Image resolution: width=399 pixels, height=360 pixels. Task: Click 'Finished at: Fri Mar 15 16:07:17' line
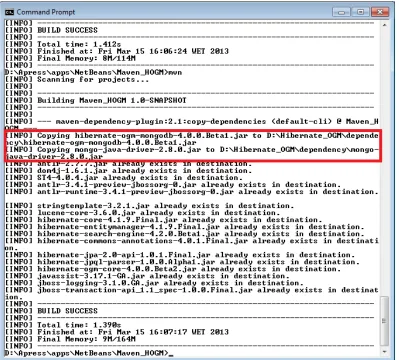click(x=117, y=332)
